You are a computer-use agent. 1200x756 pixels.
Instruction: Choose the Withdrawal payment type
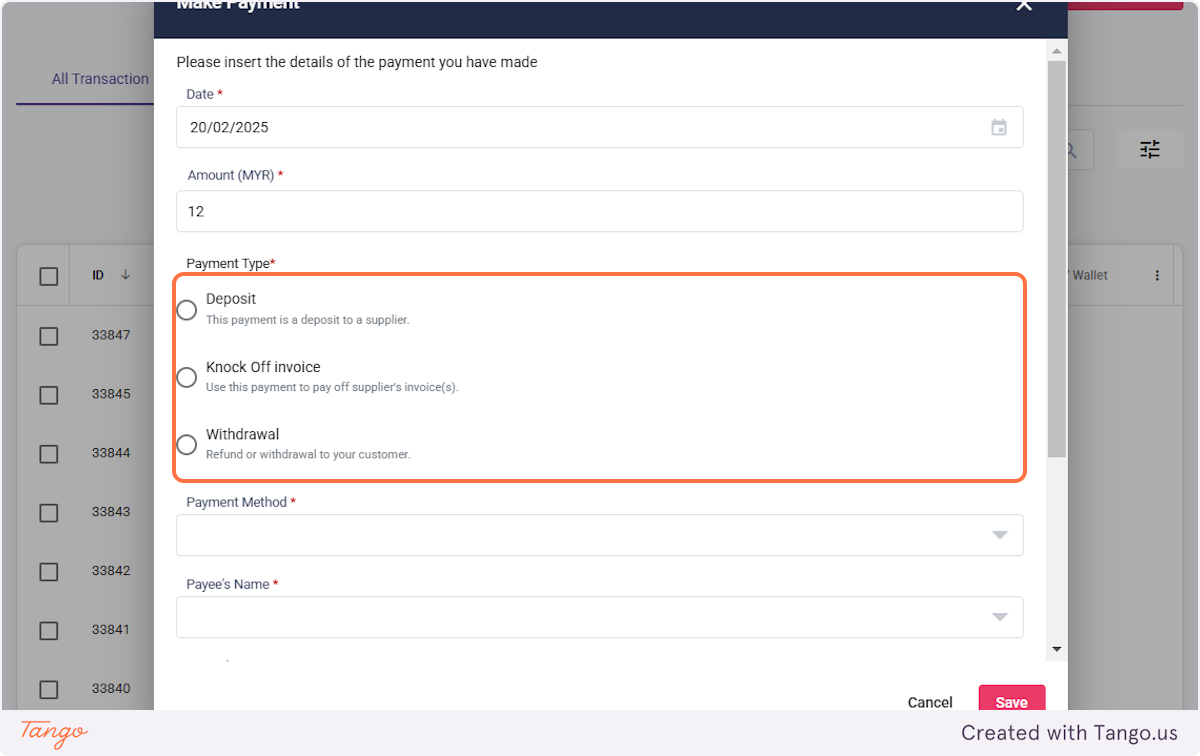pos(187,444)
